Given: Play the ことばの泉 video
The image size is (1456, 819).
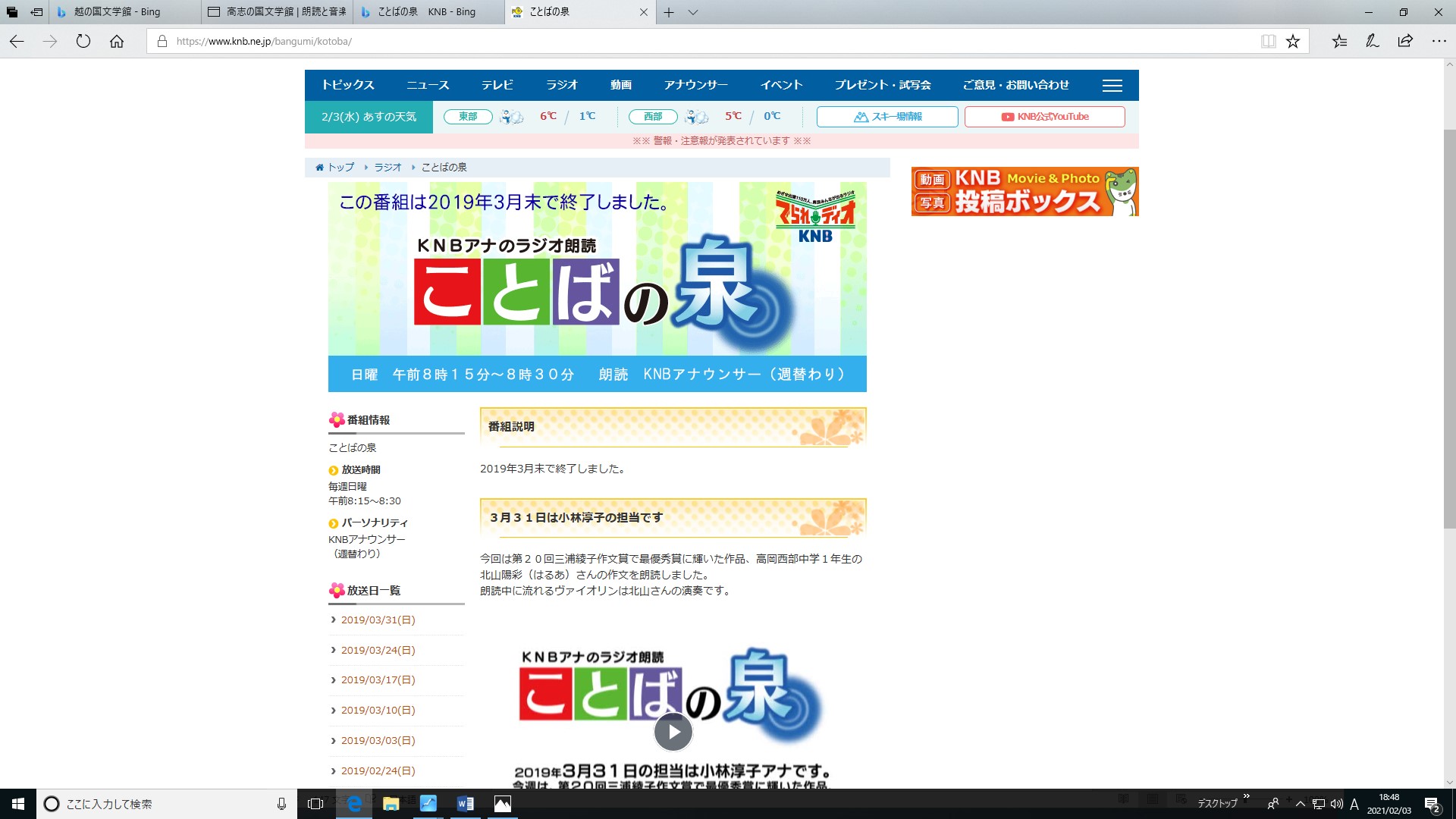Looking at the screenshot, I should 673,732.
